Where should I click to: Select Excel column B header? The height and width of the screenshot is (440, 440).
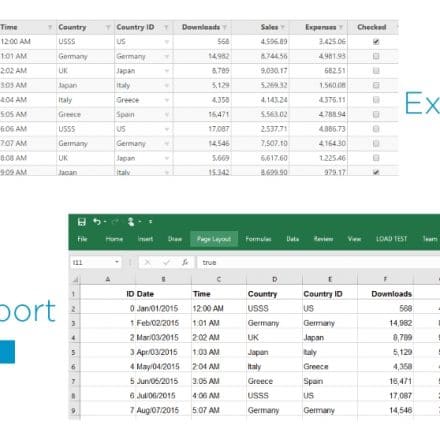click(x=163, y=279)
